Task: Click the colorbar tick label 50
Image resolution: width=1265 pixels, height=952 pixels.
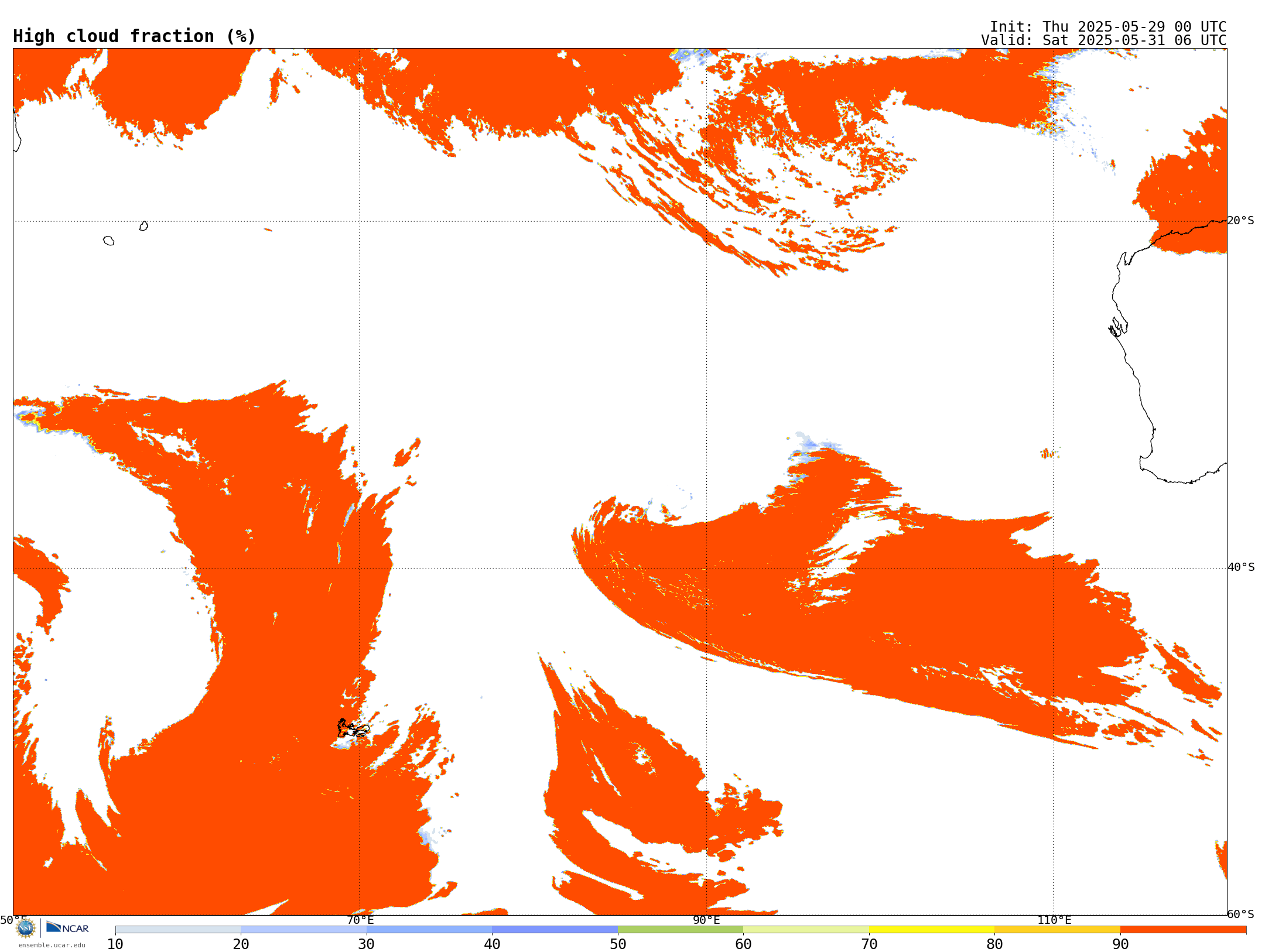Action: [618, 944]
